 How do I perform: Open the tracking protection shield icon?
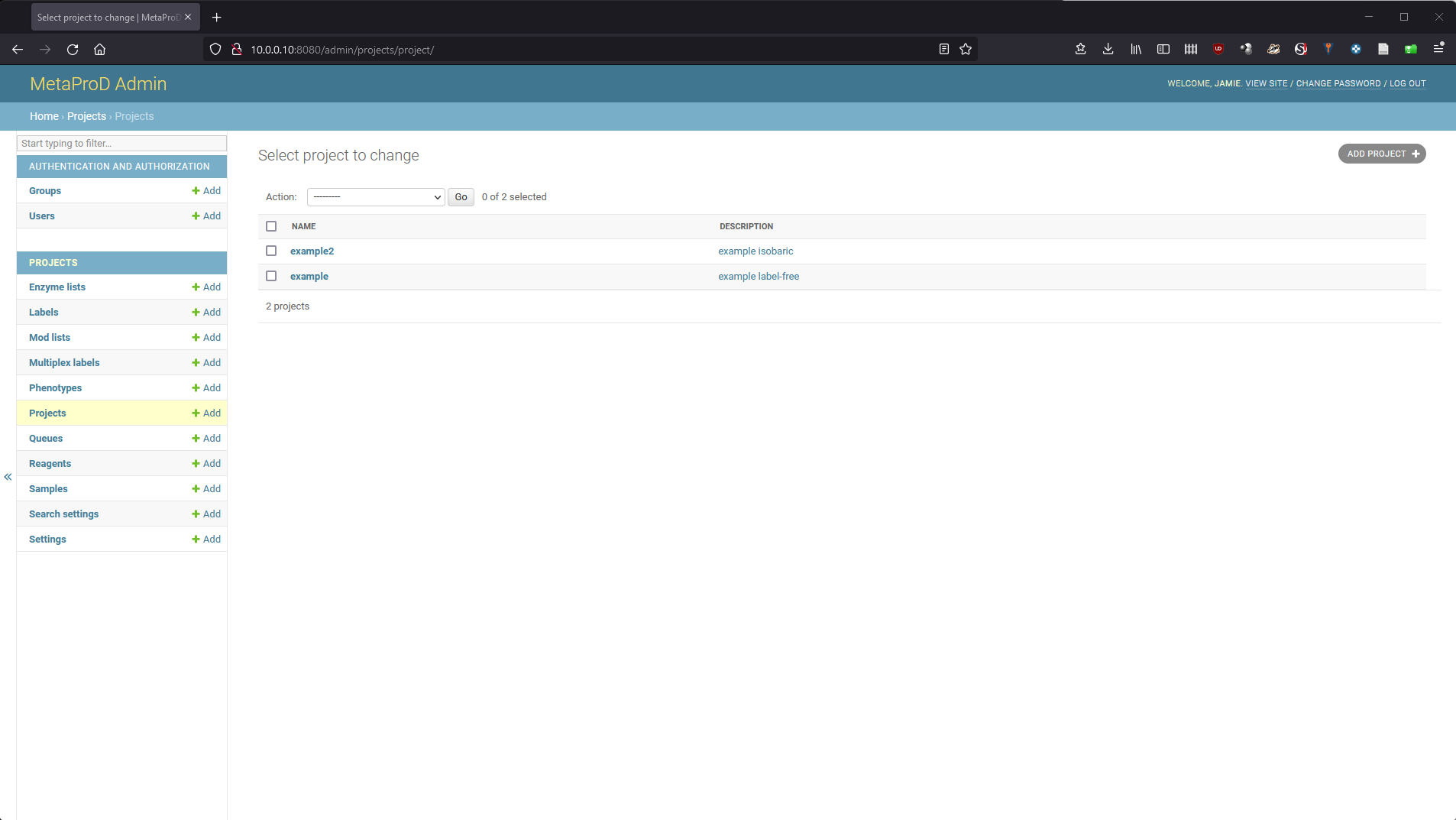coord(215,50)
